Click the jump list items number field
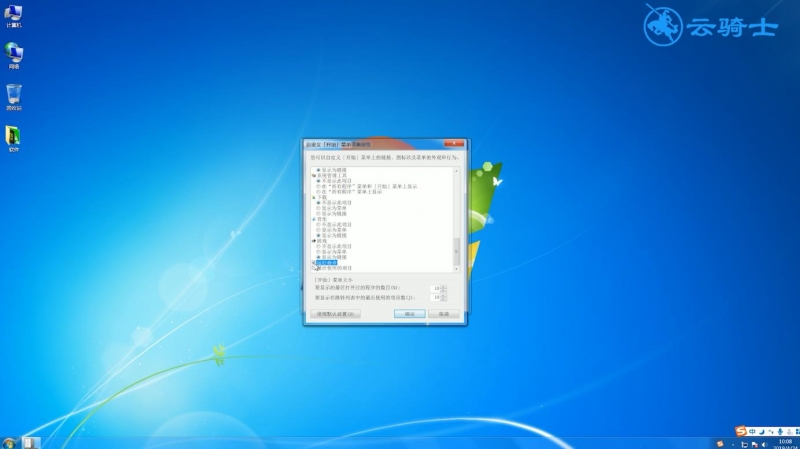This screenshot has height=449, width=800. point(435,297)
